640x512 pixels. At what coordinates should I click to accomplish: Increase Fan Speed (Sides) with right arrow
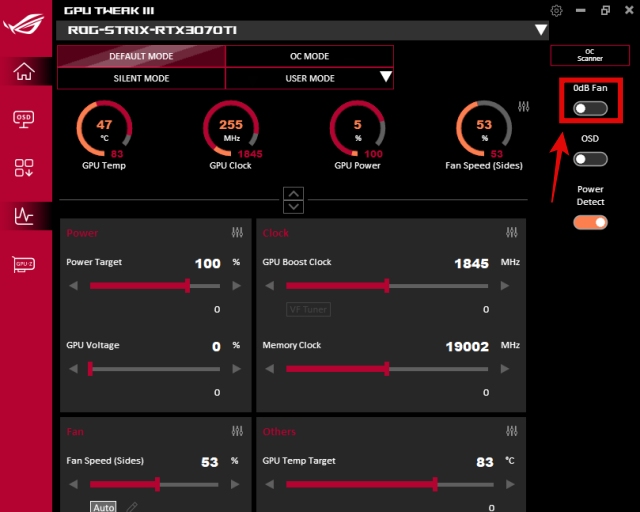coord(235,484)
